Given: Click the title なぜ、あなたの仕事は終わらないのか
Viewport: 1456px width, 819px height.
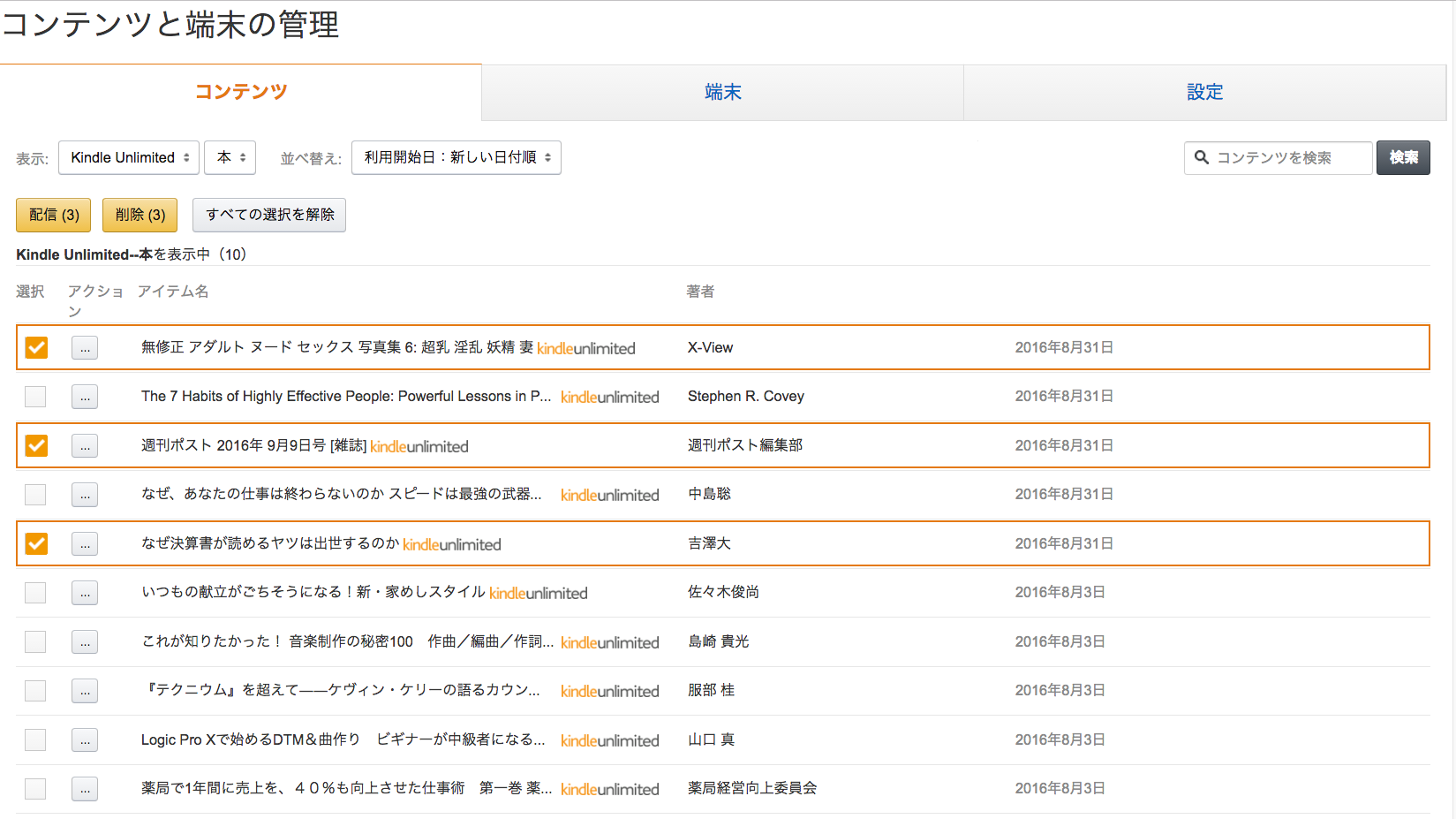Looking at the screenshot, I should point(342,494).
